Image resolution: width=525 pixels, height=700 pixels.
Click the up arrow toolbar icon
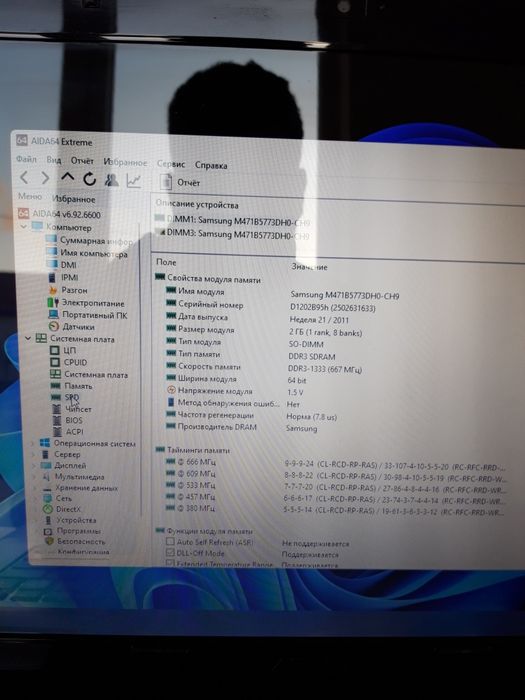pos(67,178)
